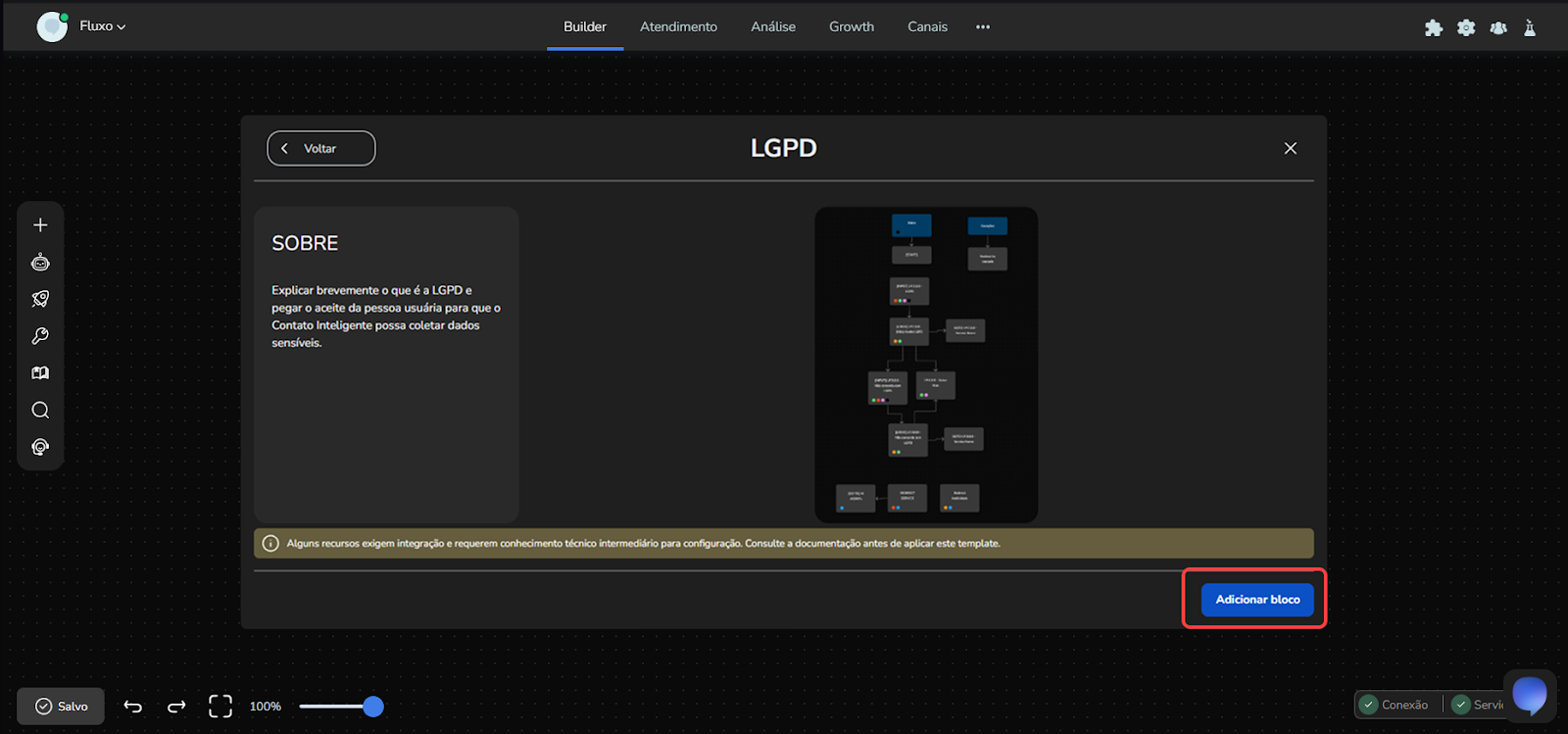
Task: Toggle the fit-to-screen icon
Action: tap(220, 707)
